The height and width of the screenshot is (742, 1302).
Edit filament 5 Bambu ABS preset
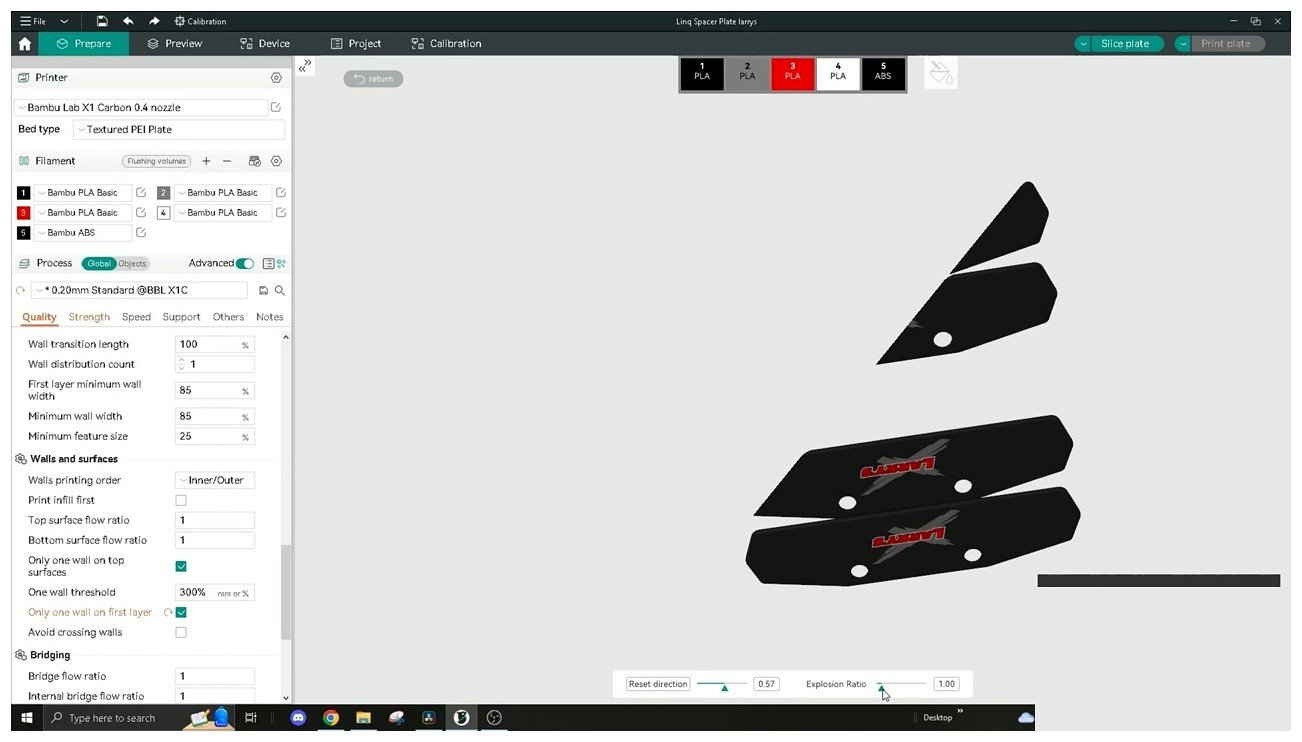(141, 233)
